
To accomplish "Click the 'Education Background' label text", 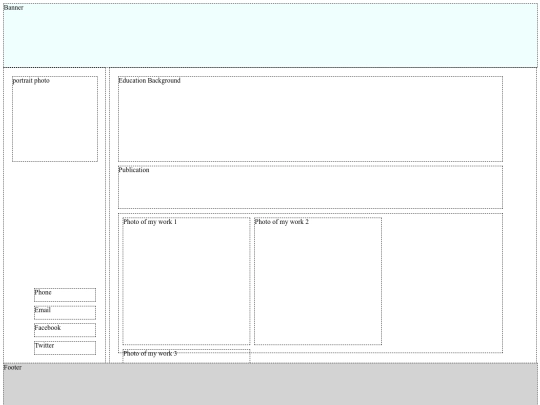I will (x=149, y=81).
